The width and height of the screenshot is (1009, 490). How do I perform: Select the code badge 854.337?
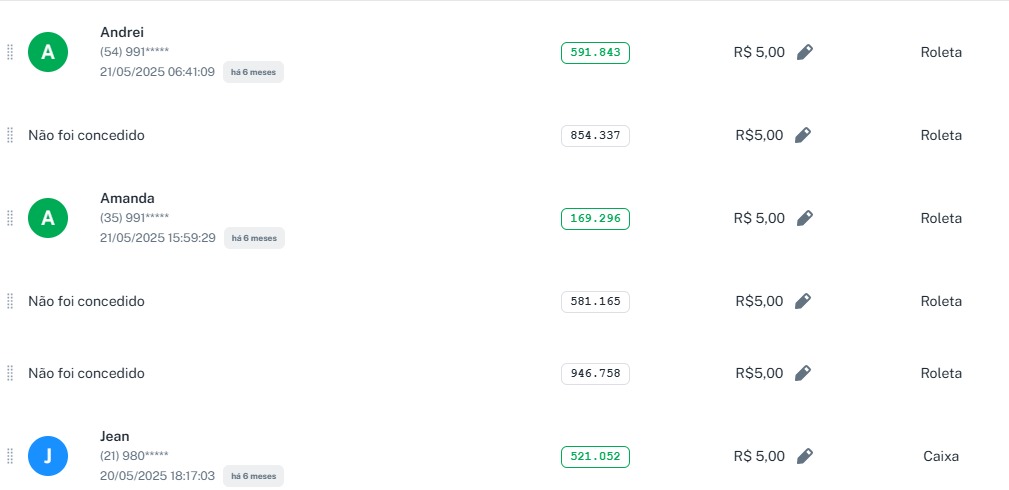coord(595,135)
